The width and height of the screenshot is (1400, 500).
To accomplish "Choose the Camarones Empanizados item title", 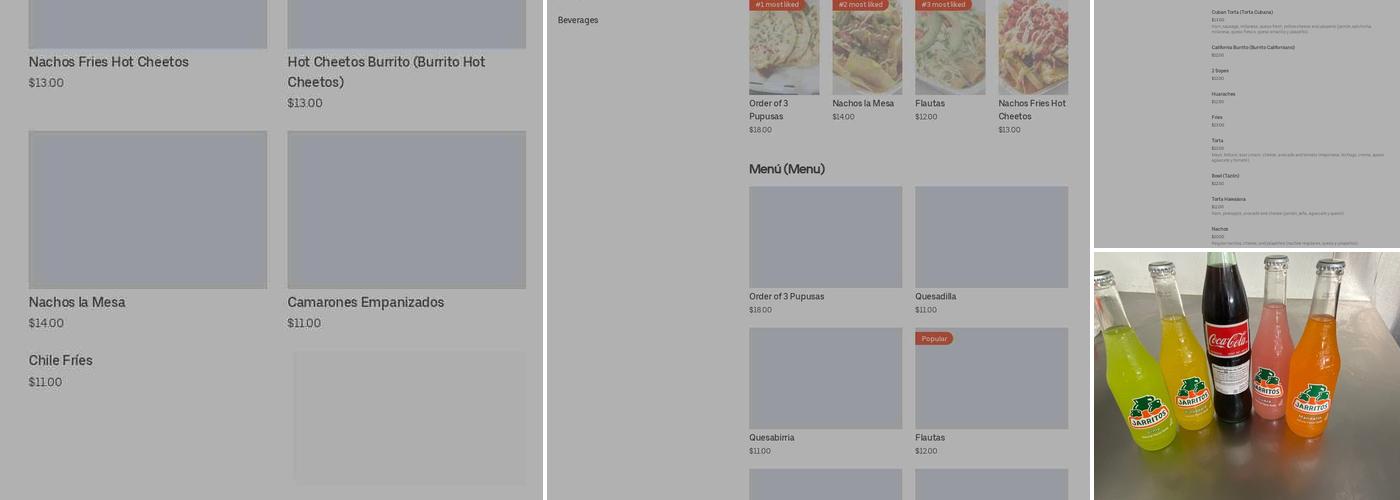I will click(366, 302).
